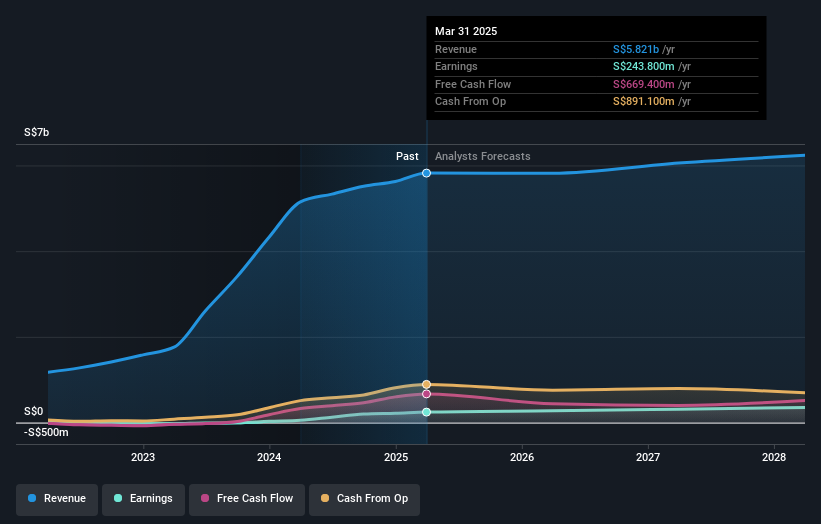Click the orange Cash From Op data point
The image size is (821, 524).
pos(427,385)
